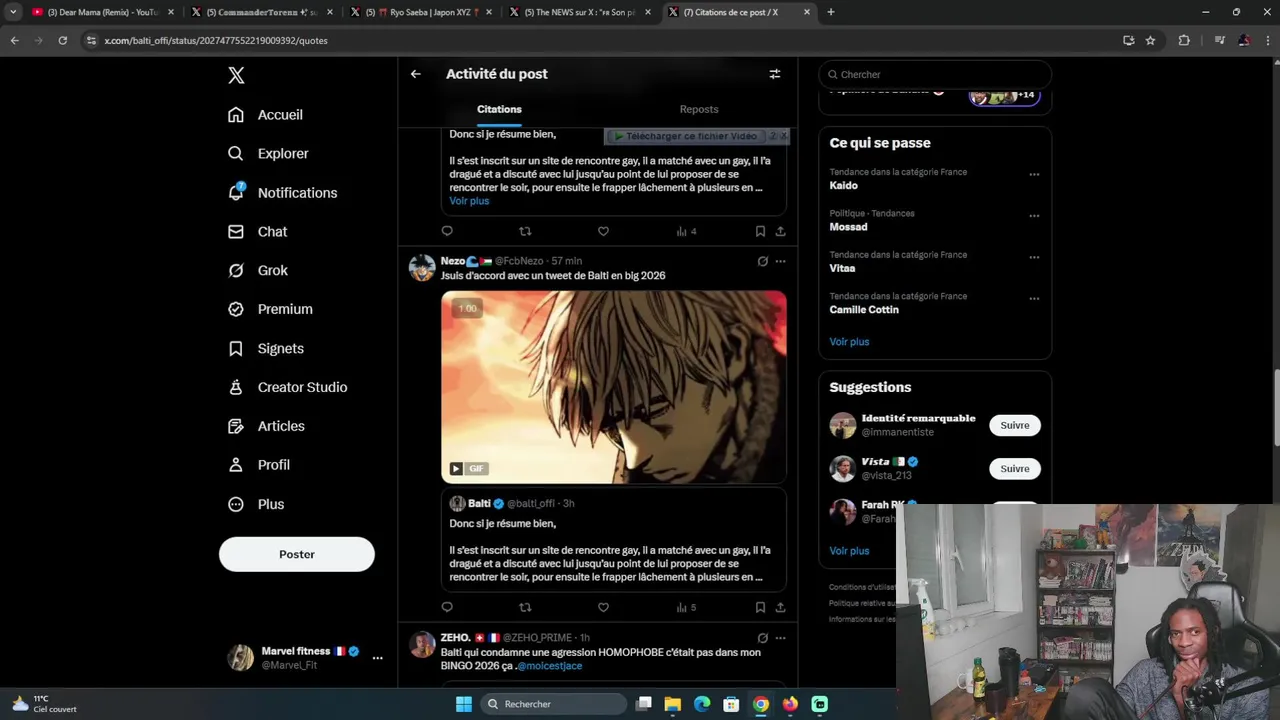Open Nezo's profile avatar
Viewport: 1280px width, 720px height.
click(422, 268)
